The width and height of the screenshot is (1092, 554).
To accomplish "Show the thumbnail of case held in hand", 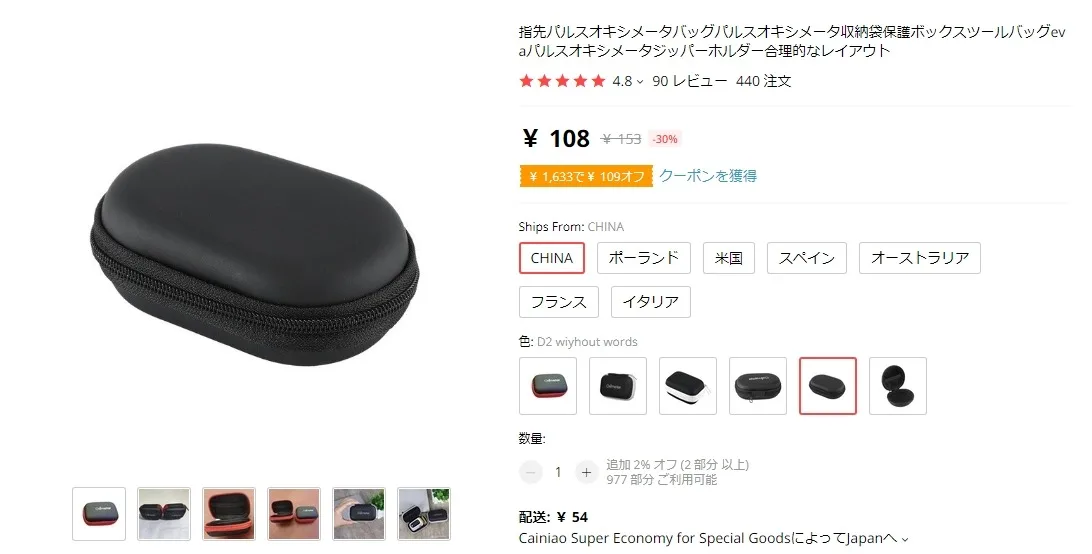I will pos(359,514).
